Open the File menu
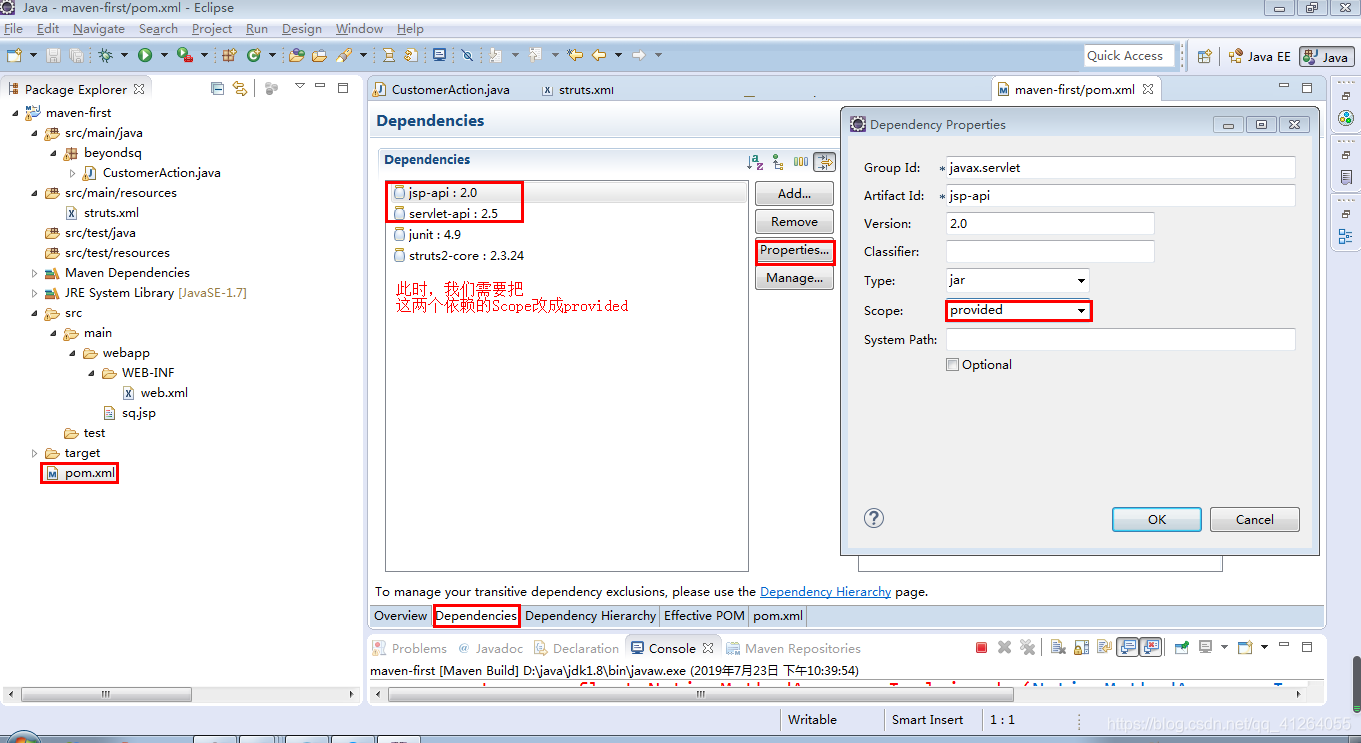The height and width of the screenshot is (743, 1361). point(13,29)
